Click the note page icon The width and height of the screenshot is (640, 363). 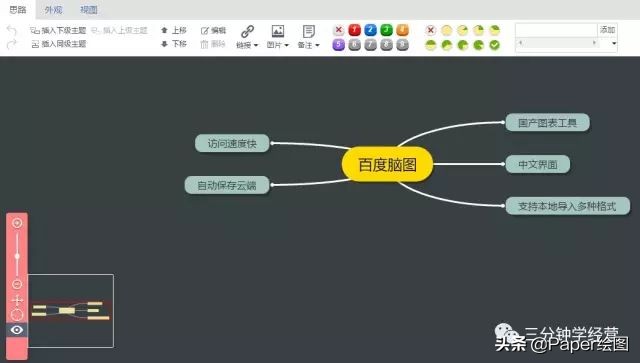tap(309, 31)
